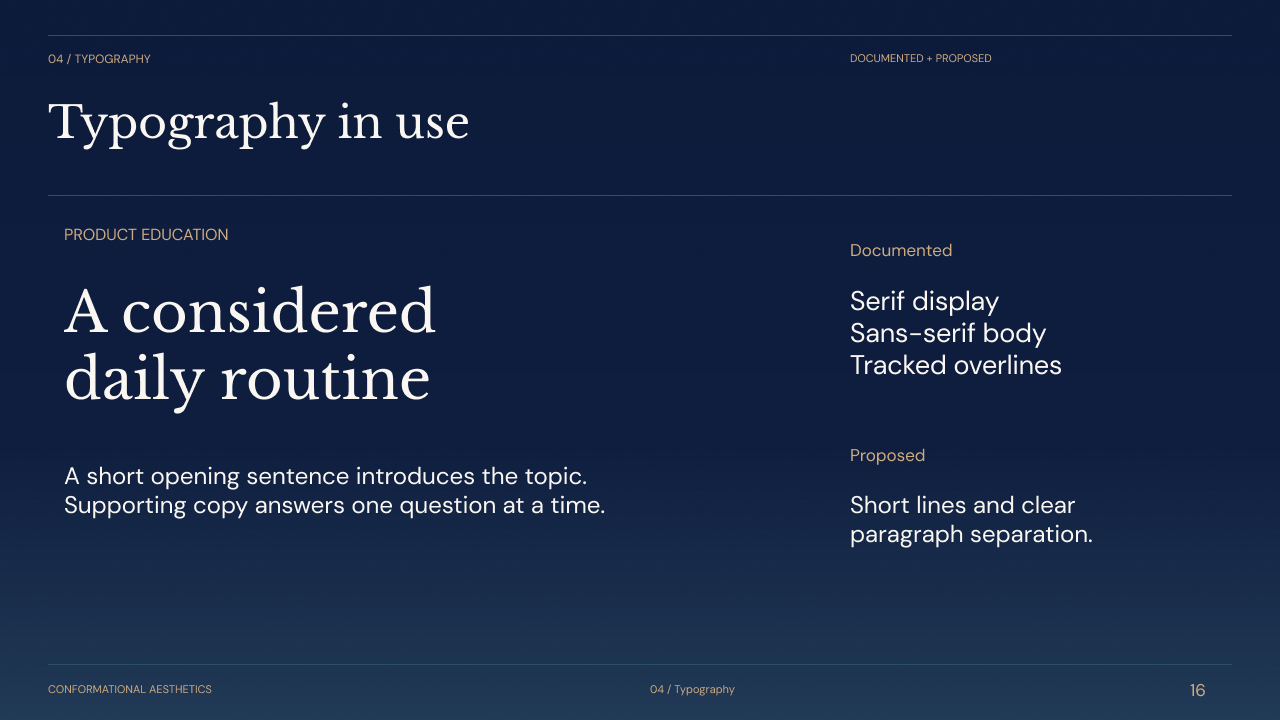1280x720 pixels.
Task: Select the 'Sans-serif body' list line
Action: tap(948, 333)
